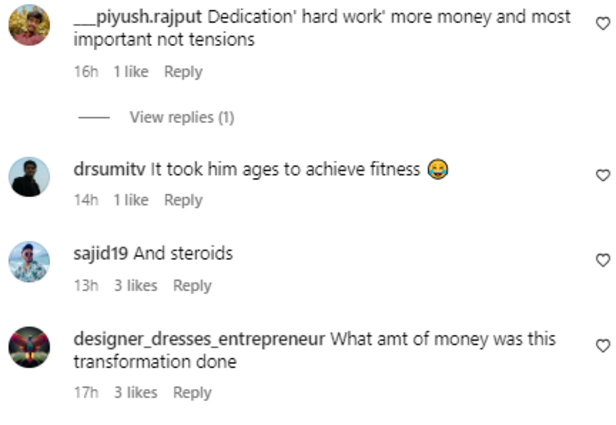This screenshot has width=616, height=425.
Task: View the 1 like on __piyush.rajput's comment
Action: point(130,72)
